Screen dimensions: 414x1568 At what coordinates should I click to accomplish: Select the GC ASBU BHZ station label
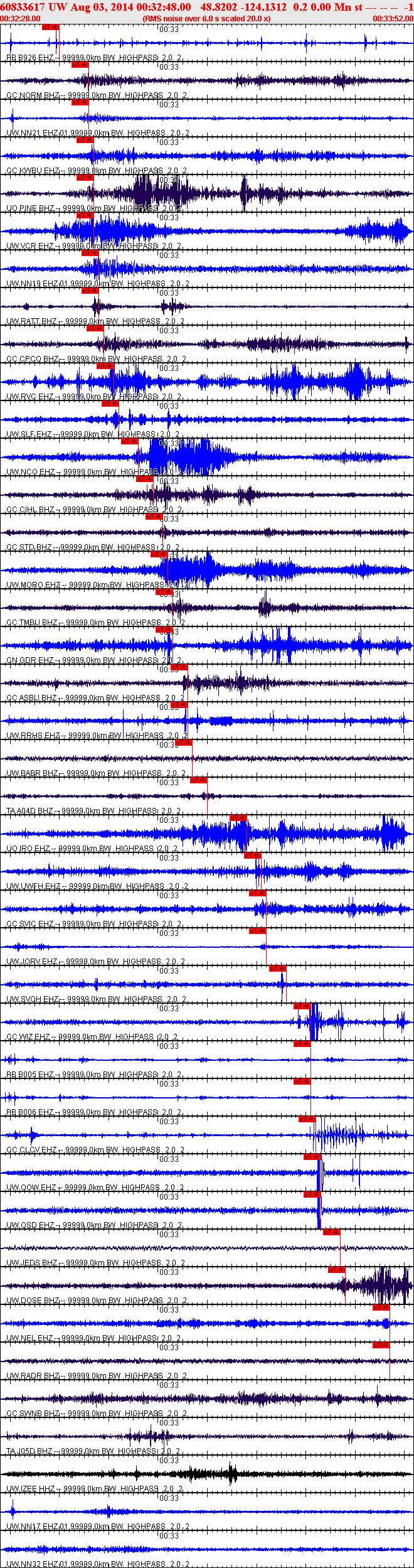pos(95,698)
